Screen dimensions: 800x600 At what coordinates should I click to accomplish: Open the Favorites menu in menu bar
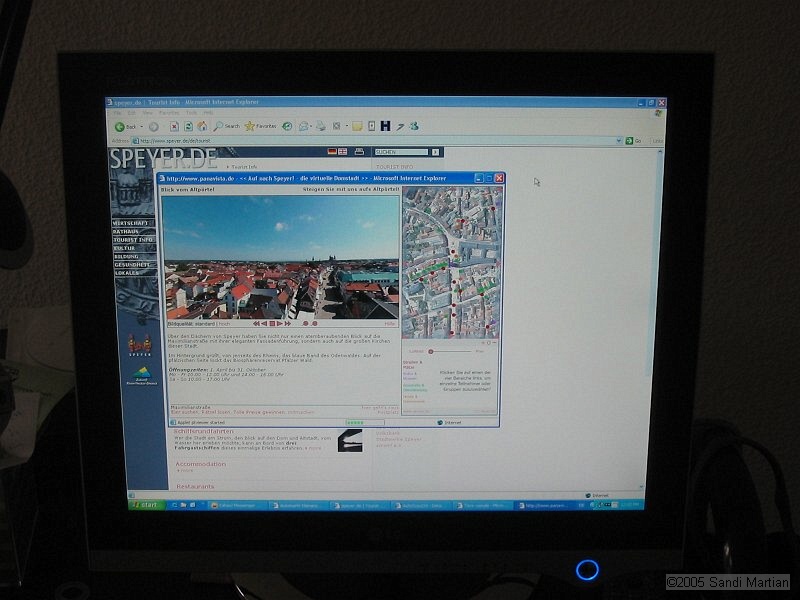pyautogui.click(x=169, y=113)
